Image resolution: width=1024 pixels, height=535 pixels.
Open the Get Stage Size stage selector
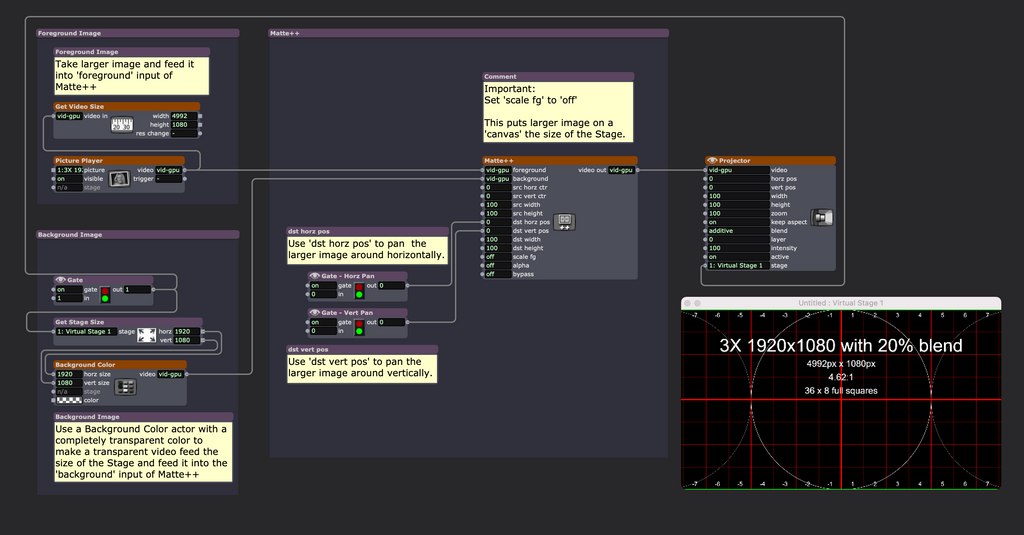pos(85,331)
